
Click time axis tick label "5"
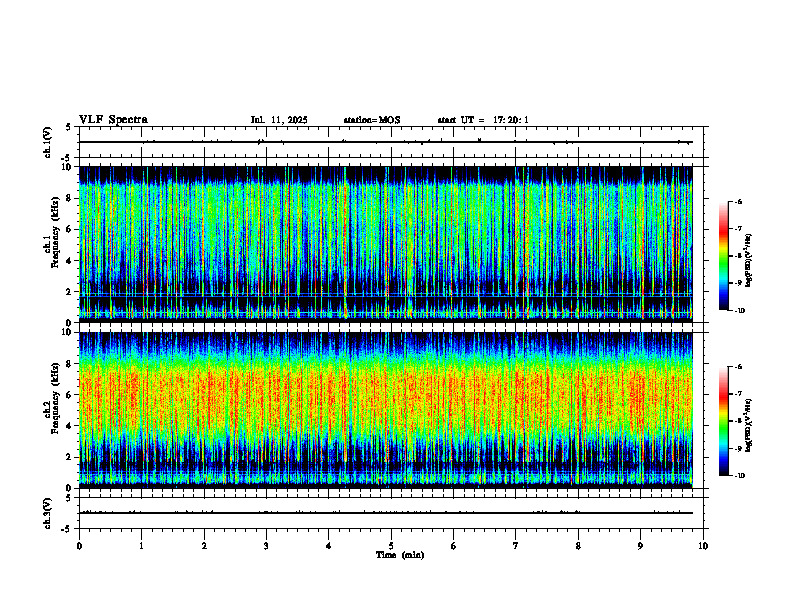coord(391,546)
